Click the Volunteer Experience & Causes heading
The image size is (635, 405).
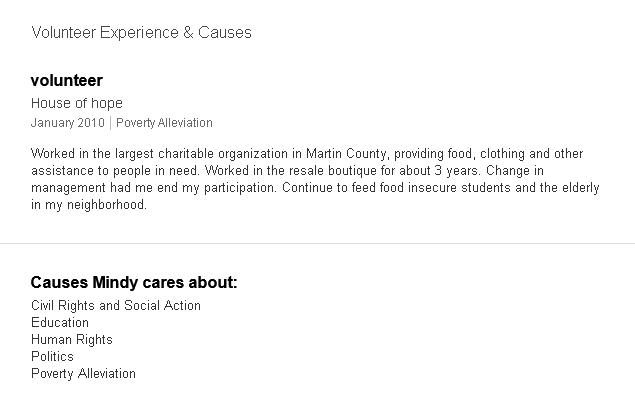pyautogui.click(x=141, y=33)
